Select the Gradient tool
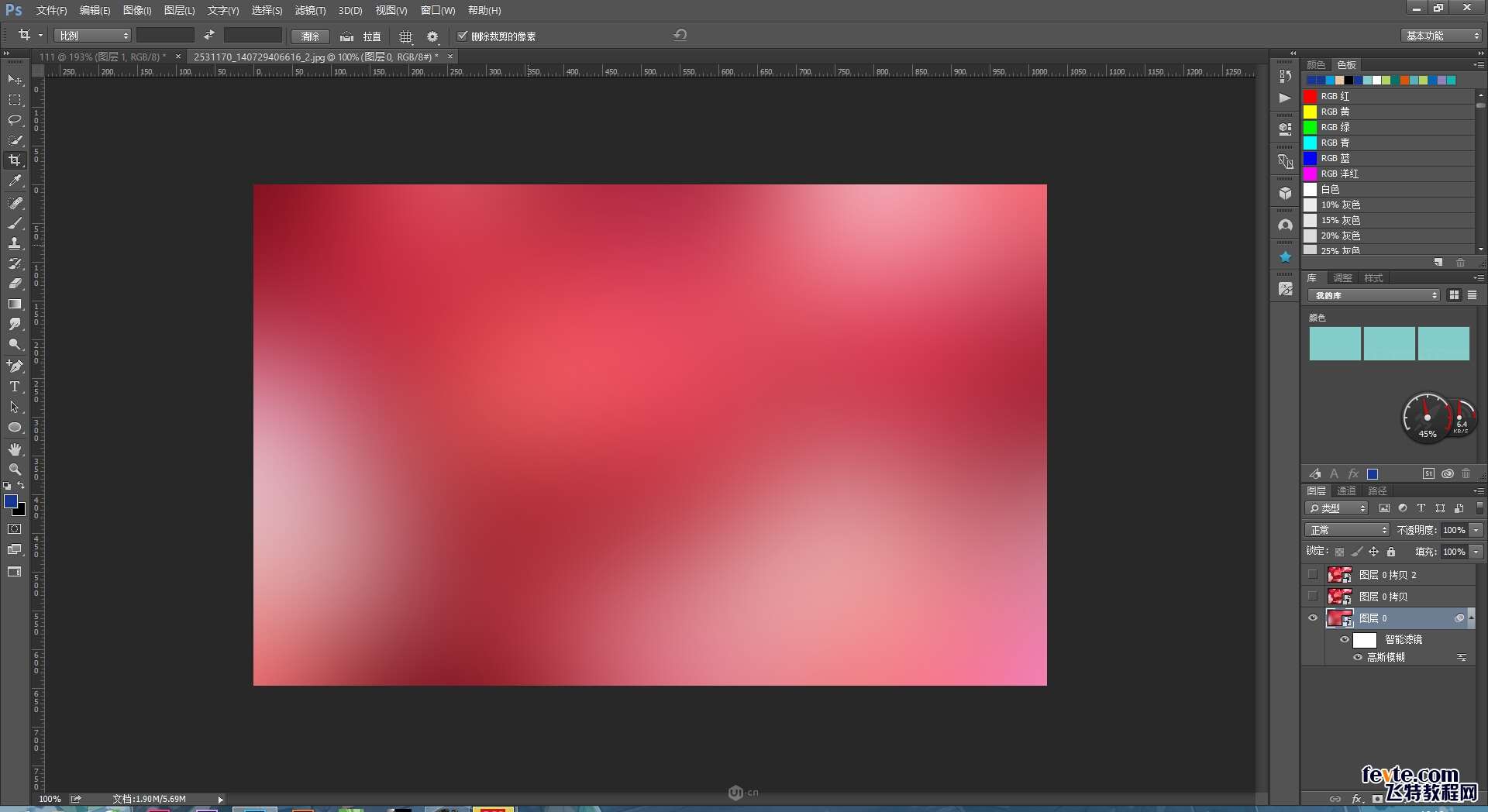This screenshot has height=812, width=1488. [15, 304]
